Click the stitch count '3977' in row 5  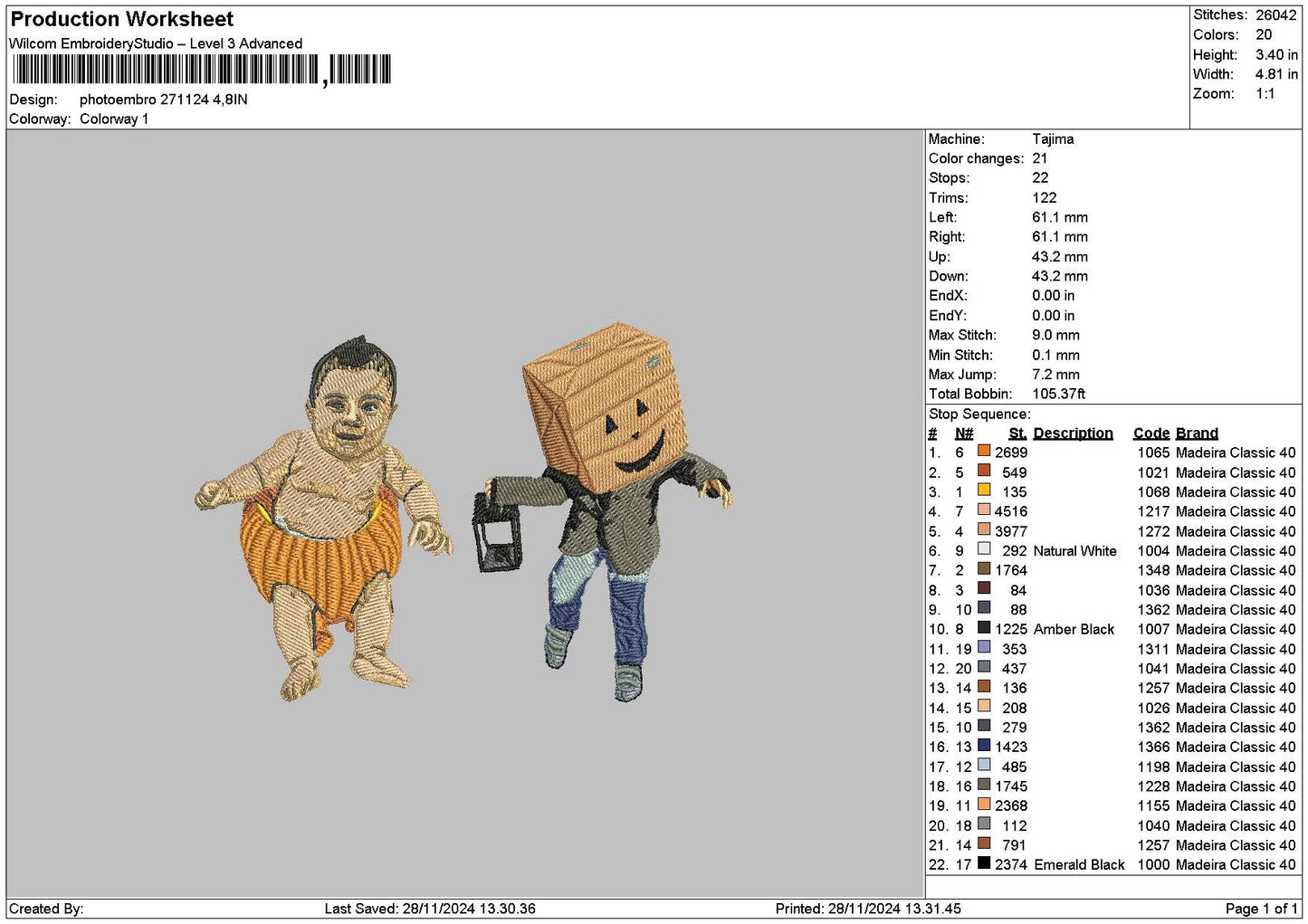pyautogui.click(x=1011, y=531)
